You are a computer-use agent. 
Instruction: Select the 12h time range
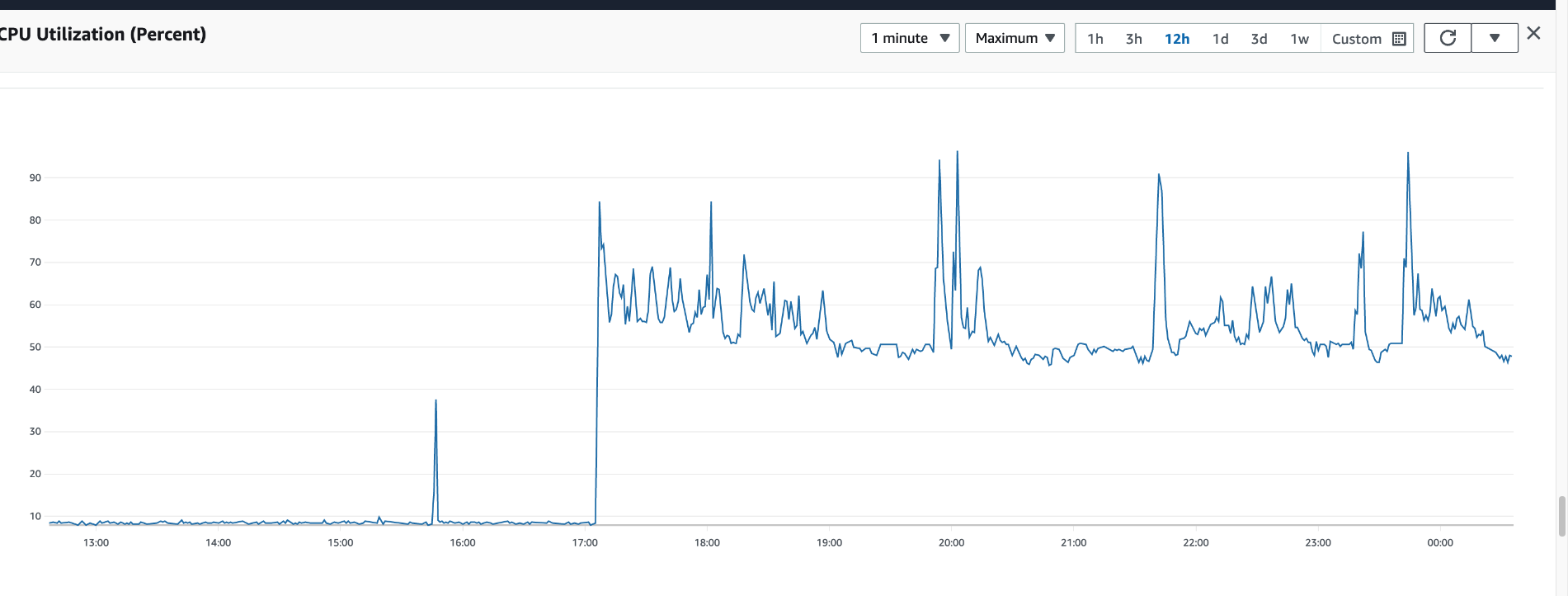[1177, 39]
